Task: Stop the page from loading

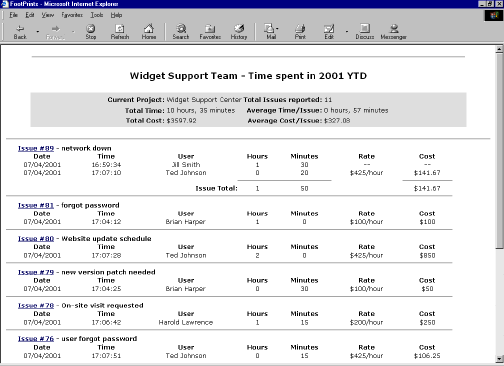Action: (x=91, y=32)
